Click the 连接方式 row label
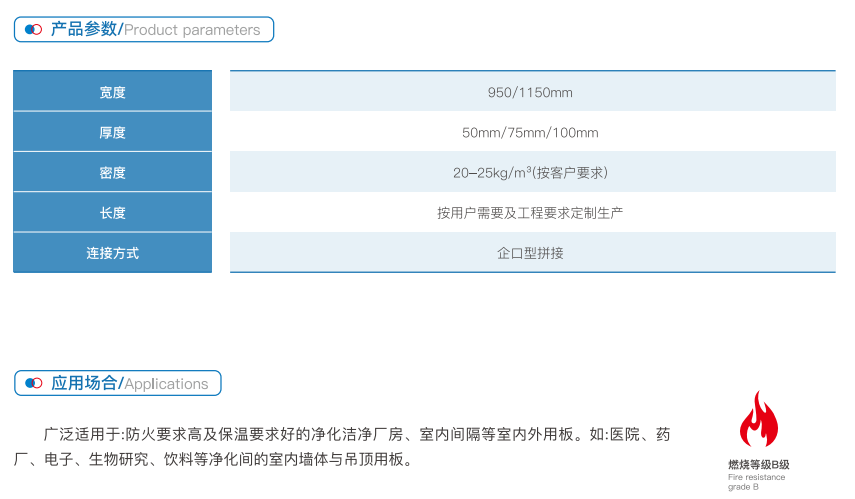This screenshot has width=855, height=499. pyautogui.click(x=112, y=253)
